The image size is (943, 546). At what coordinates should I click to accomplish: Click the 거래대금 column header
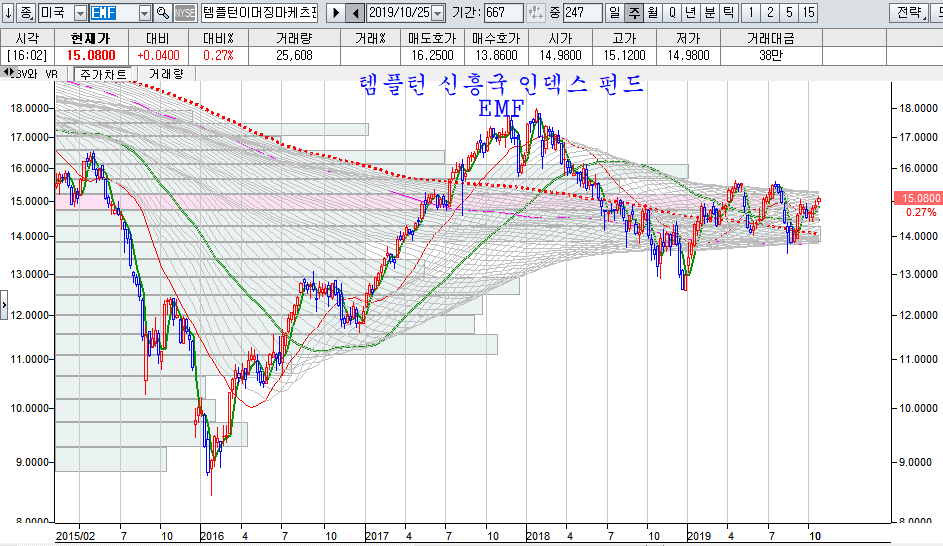[770, 38]
